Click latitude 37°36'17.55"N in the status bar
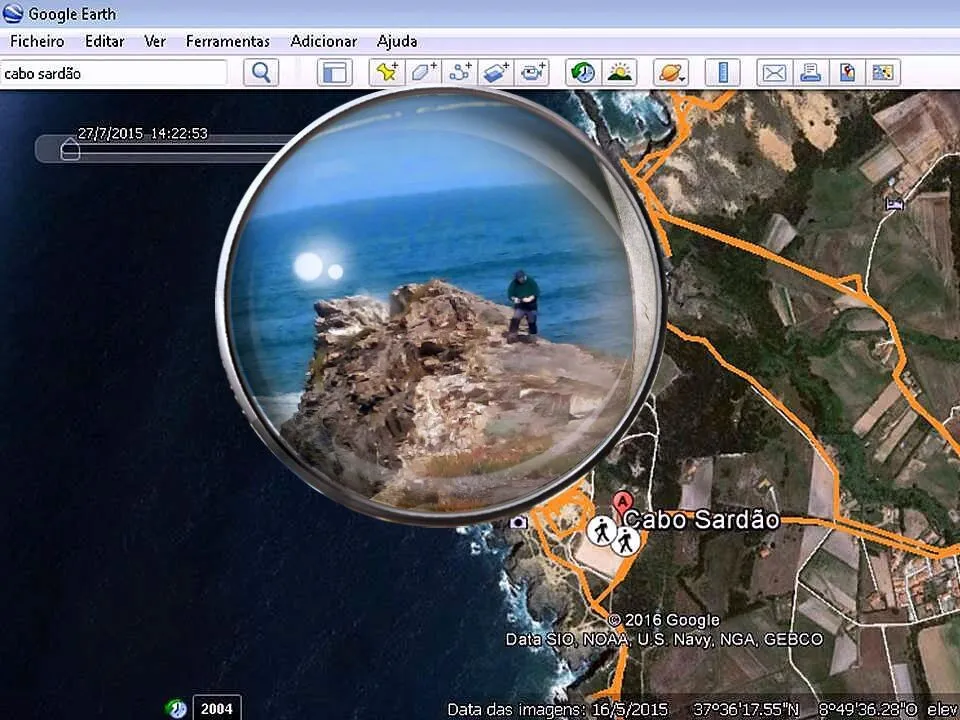The image size is (960, 720). point(746,710)
